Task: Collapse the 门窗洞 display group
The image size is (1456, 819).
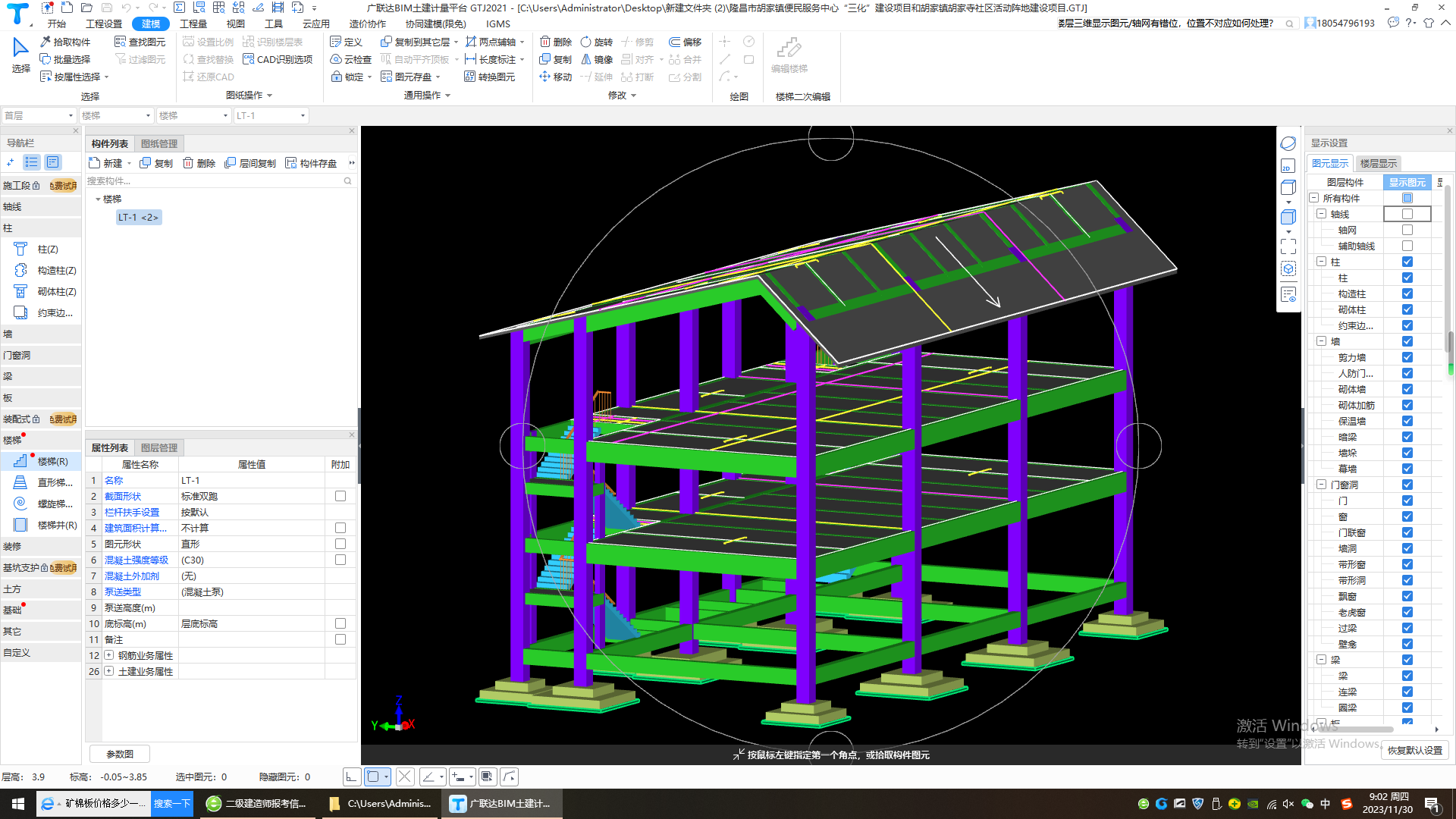Action: 1321,485
